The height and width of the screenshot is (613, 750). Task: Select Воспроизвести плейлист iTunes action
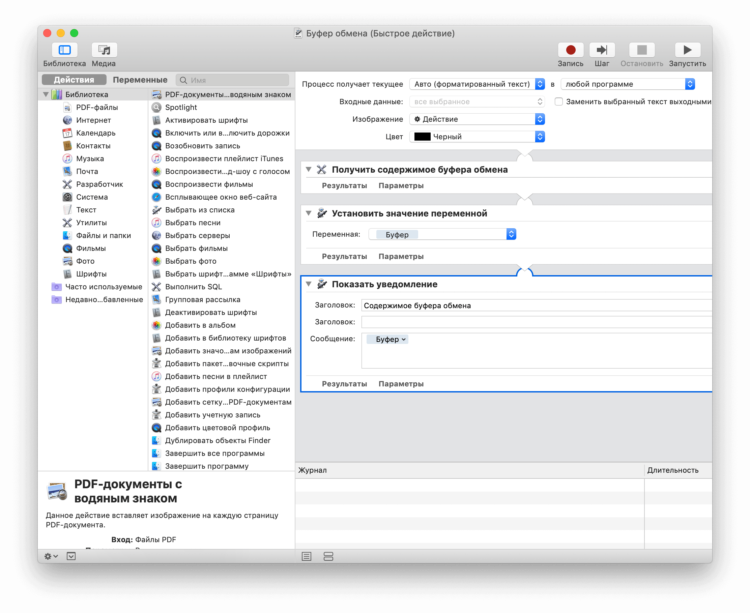224,159
